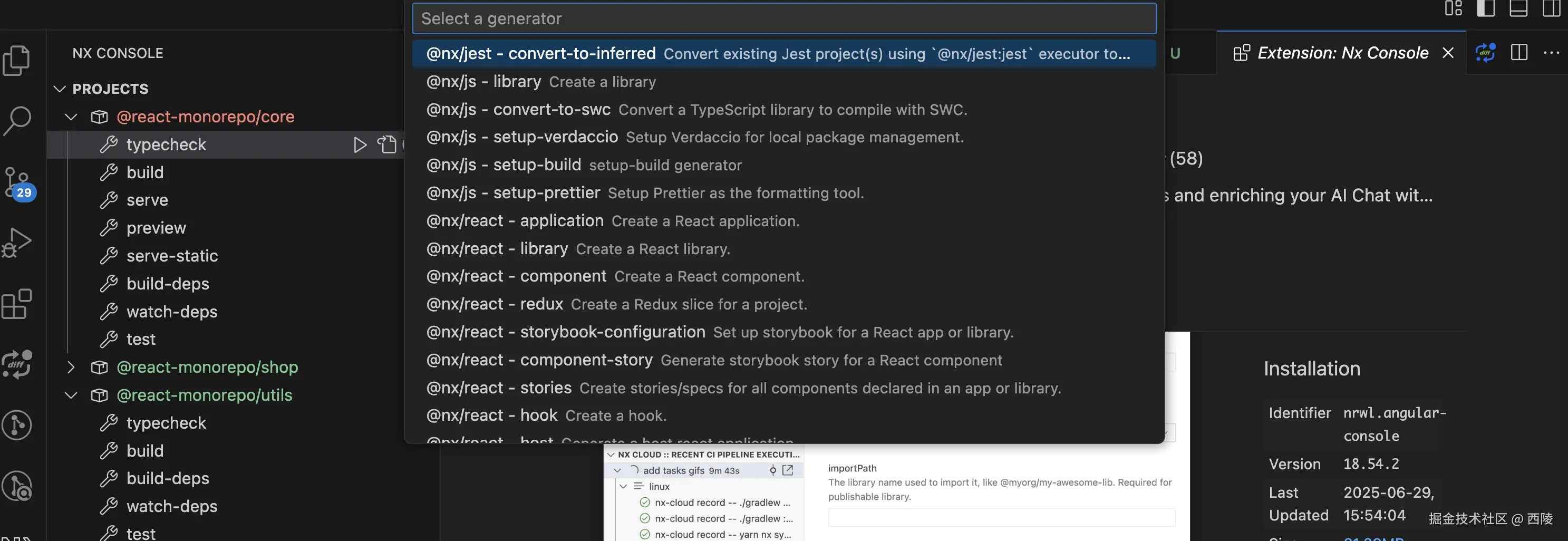Click the serve-static target under core
The image size is (1568, 541).
click(x=172, y=256)
